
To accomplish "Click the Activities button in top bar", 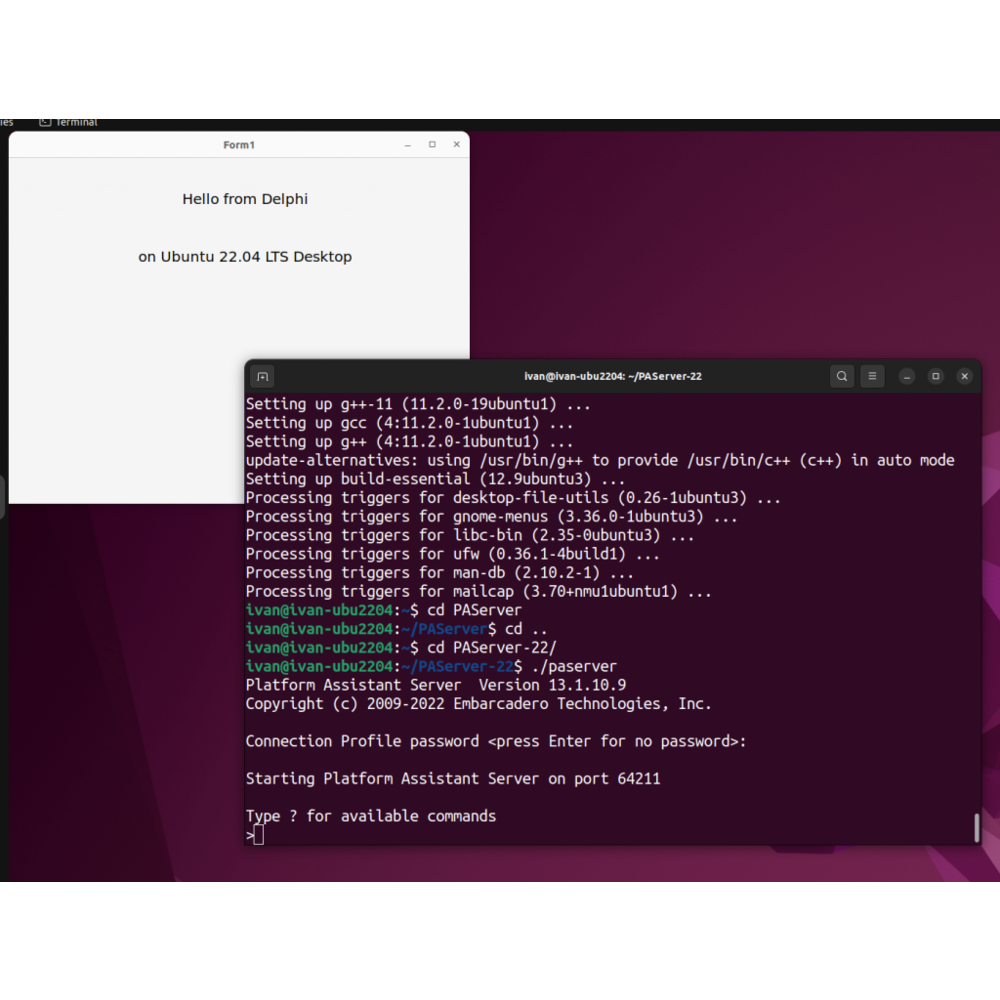I will [6, 122].
